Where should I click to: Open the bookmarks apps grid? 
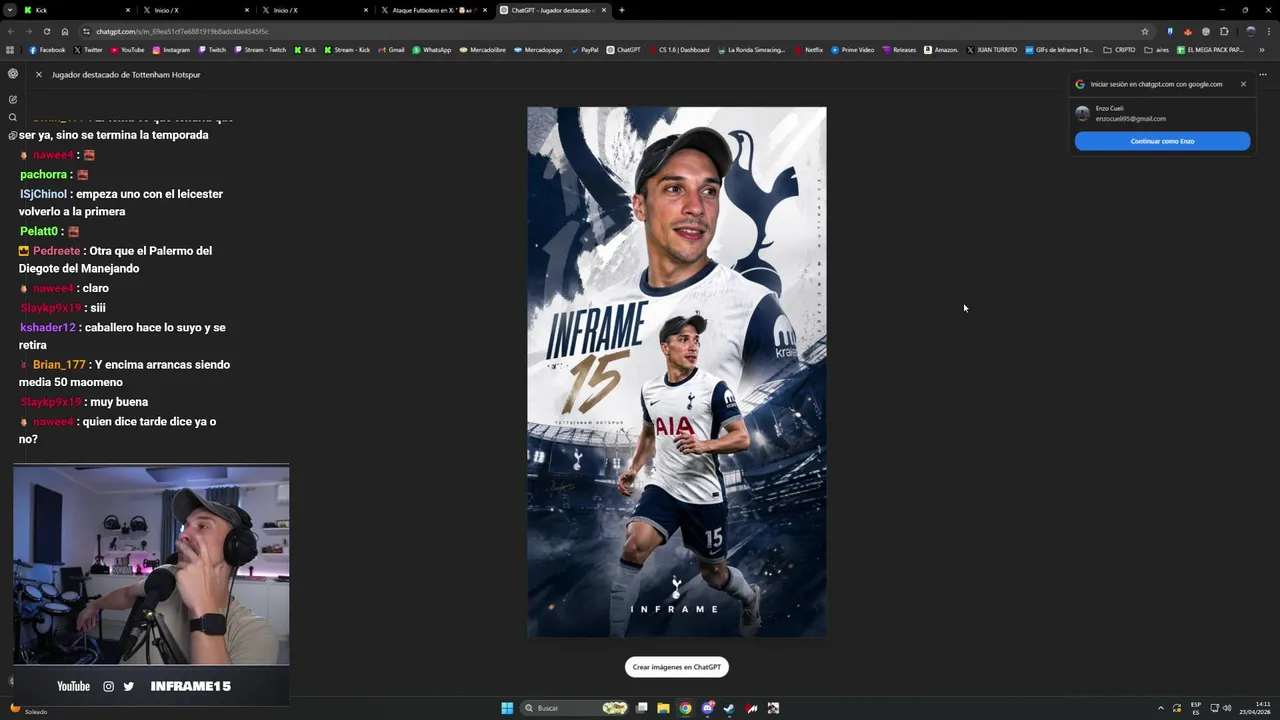click(10, 50)
